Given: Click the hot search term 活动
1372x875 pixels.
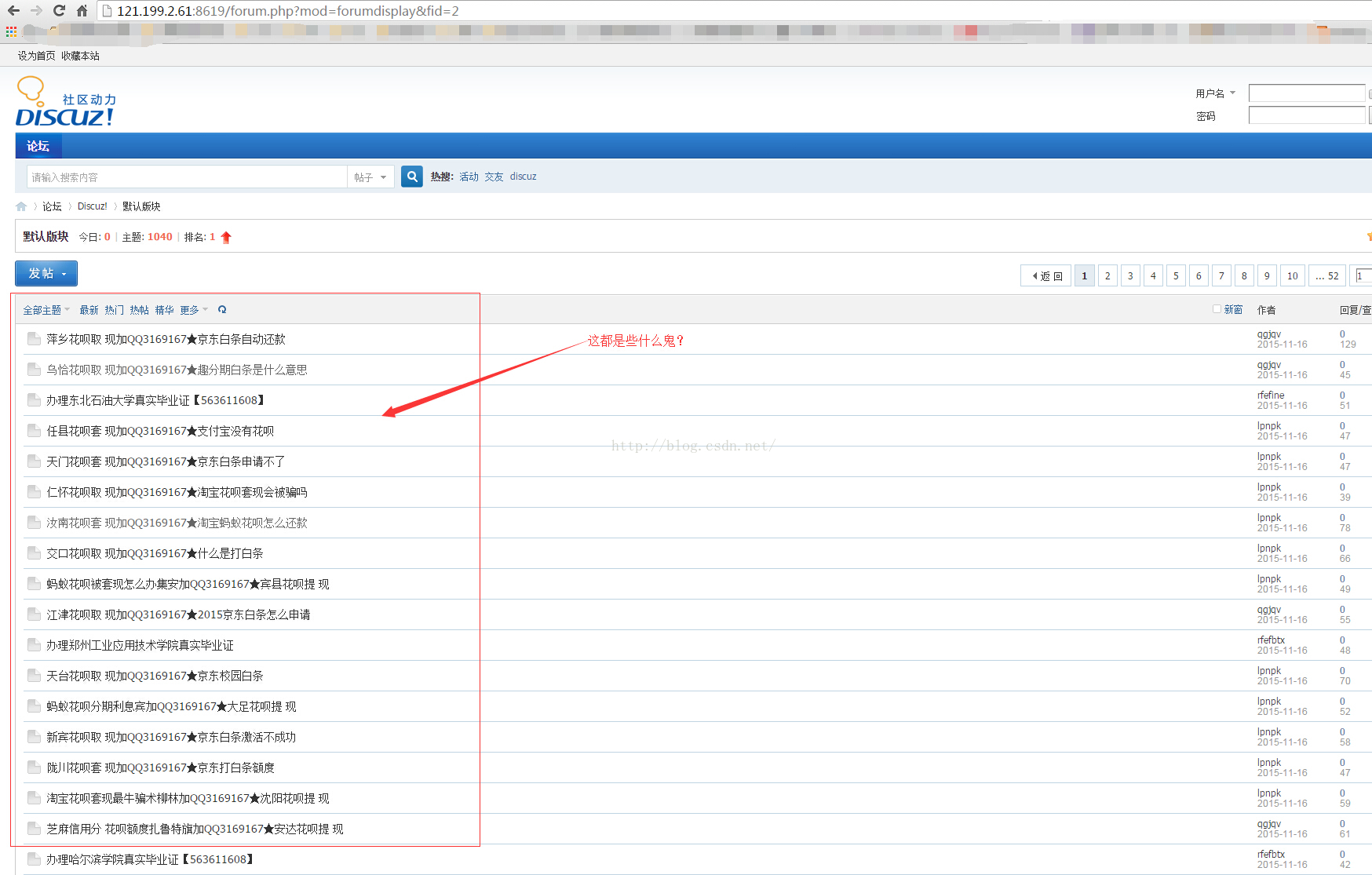Looking at the screenshot, I should point(469,177).
